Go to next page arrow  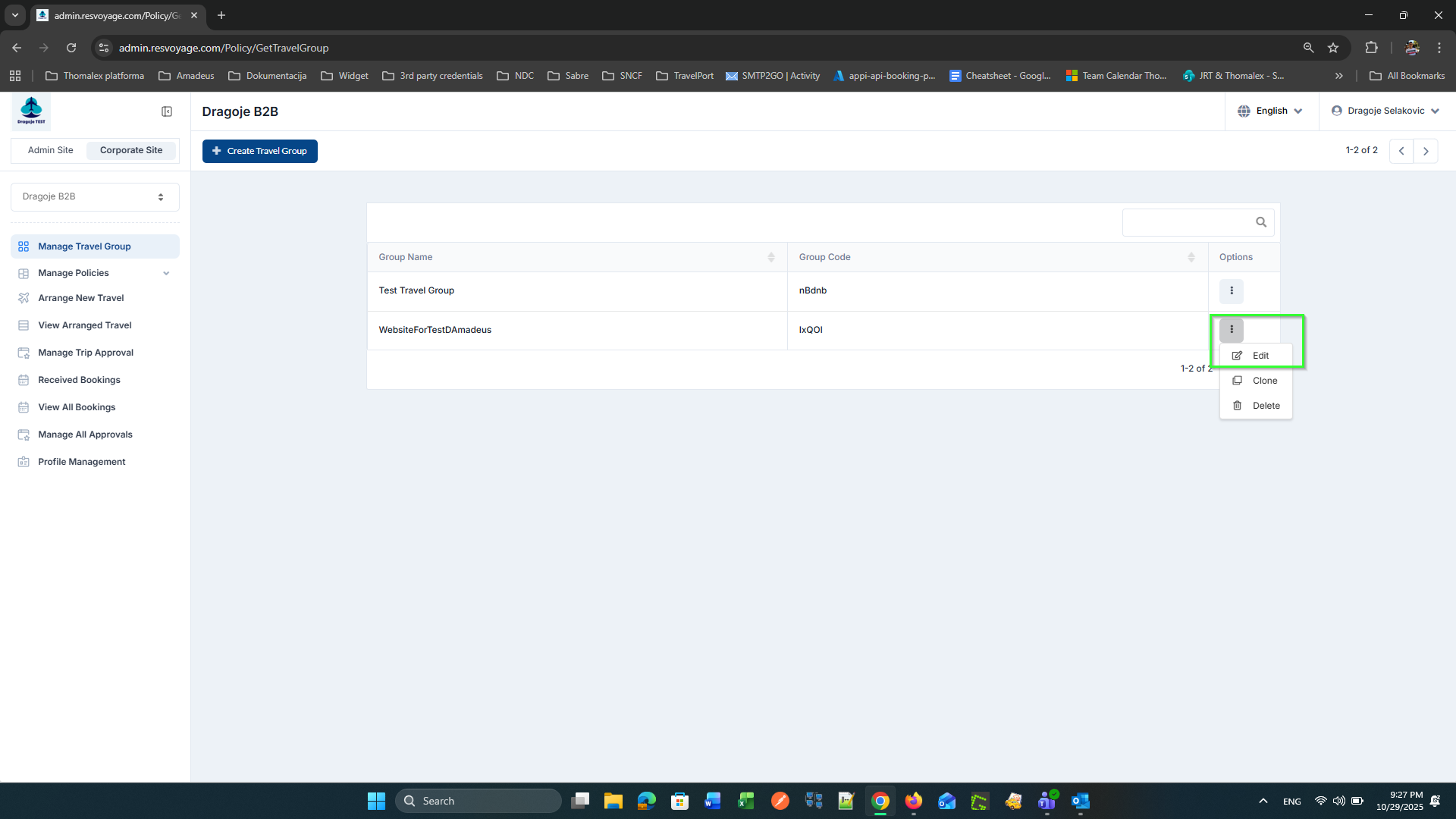1426,151
